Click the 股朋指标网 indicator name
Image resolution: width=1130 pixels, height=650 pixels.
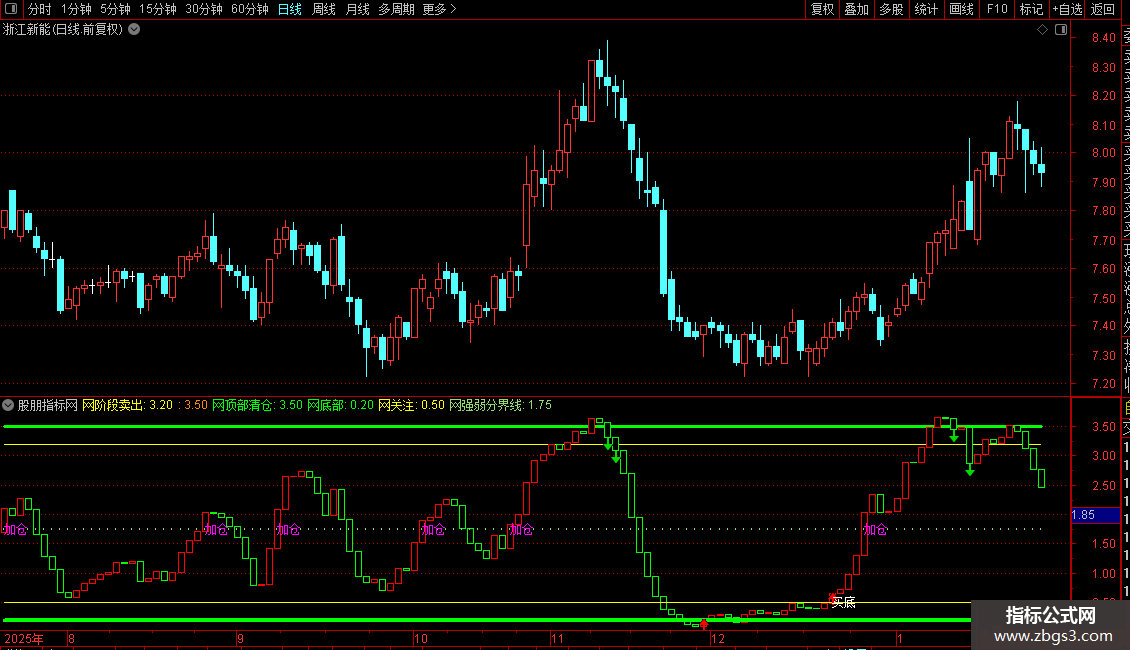(x=48, y=405)
